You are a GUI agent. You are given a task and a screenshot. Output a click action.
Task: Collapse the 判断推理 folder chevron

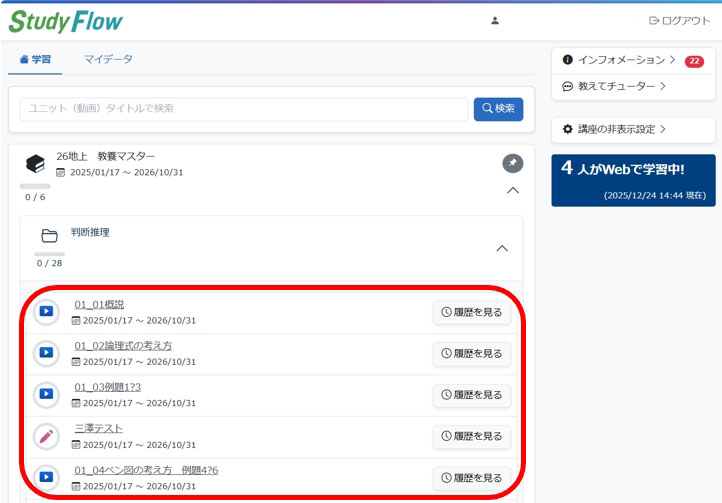click(x=502, y=248)
